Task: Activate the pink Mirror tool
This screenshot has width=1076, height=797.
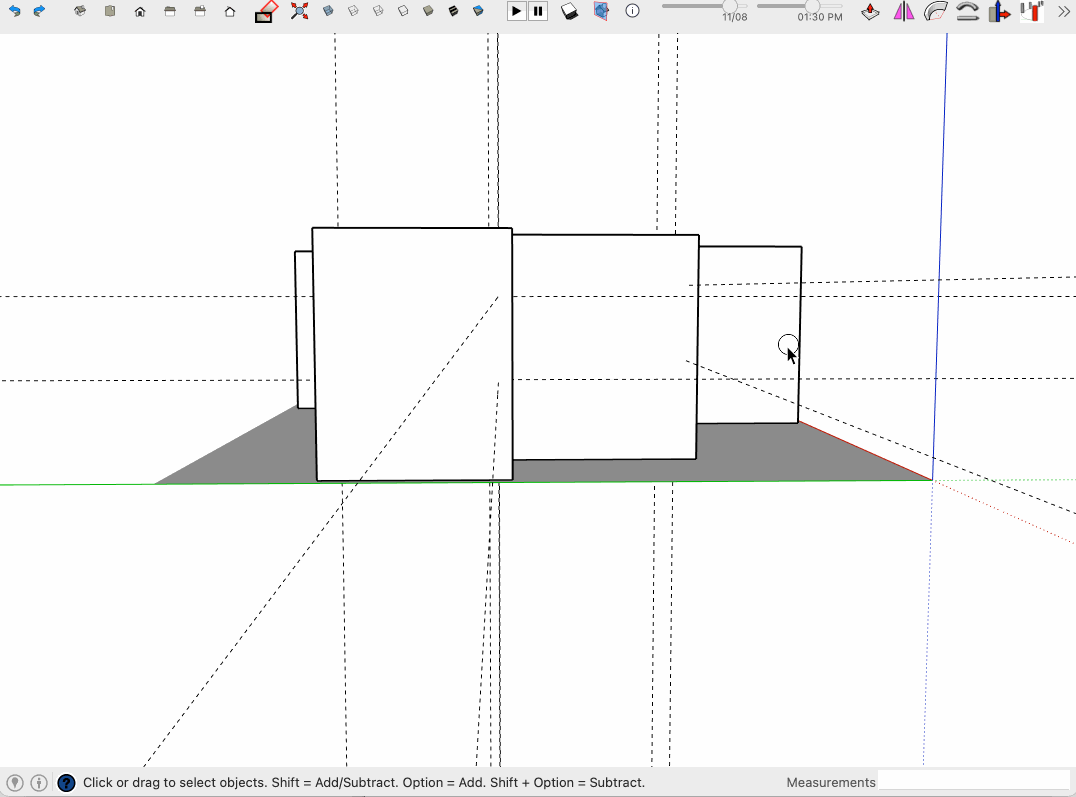Action: point(904,11)
